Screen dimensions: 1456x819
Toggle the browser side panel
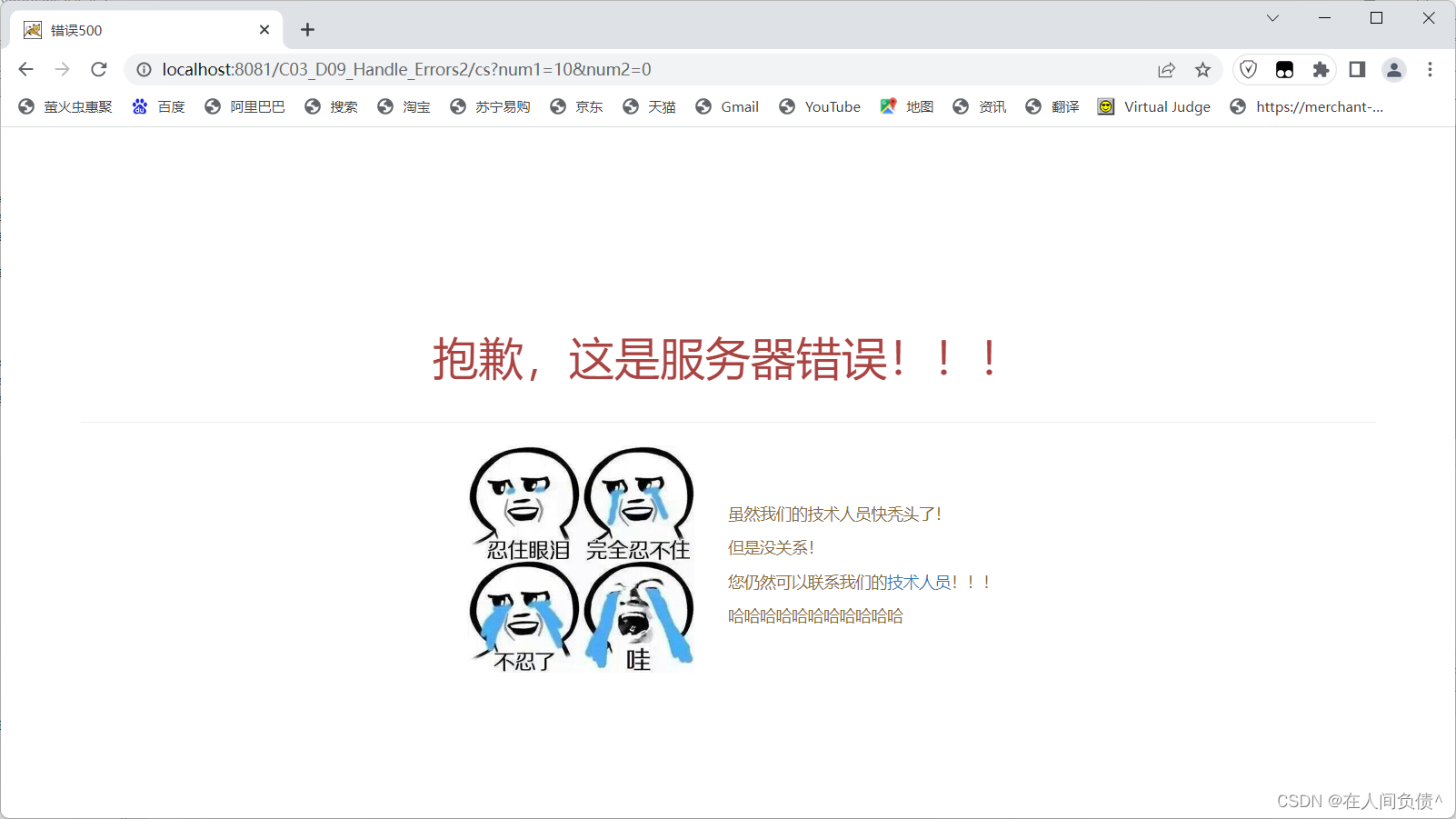pyautogui.click(x=1357, y=70)
